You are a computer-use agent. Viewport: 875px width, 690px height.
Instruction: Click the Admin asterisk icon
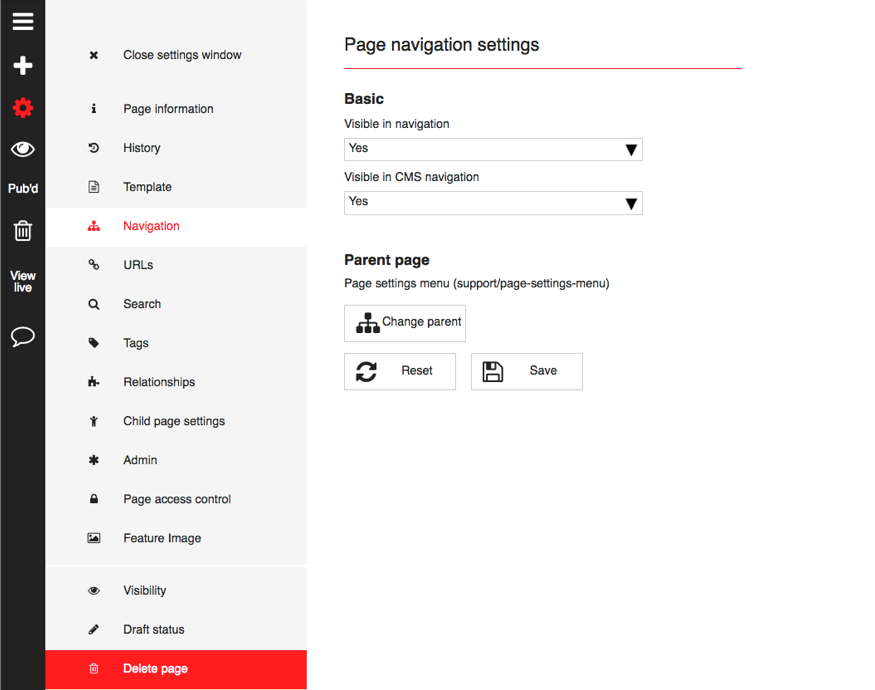pos(94,460)
